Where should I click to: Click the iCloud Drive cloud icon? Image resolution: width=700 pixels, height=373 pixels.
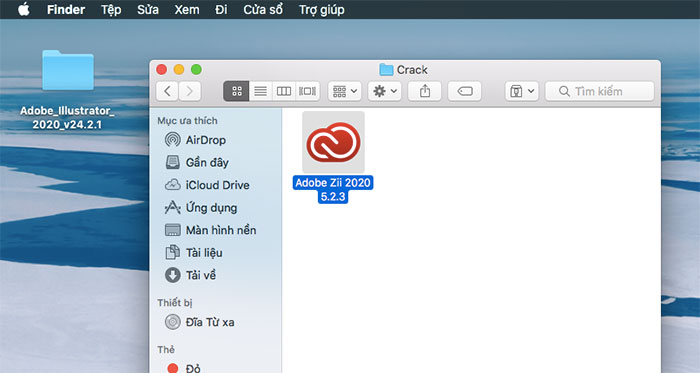tap(172, 185)
